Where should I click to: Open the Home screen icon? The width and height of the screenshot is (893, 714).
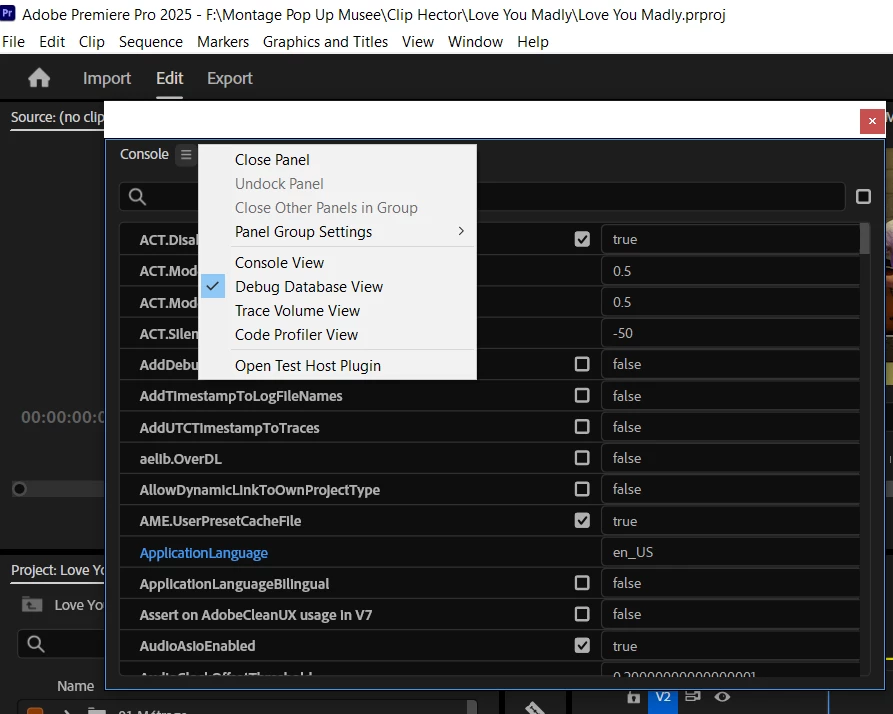[39, 78]
